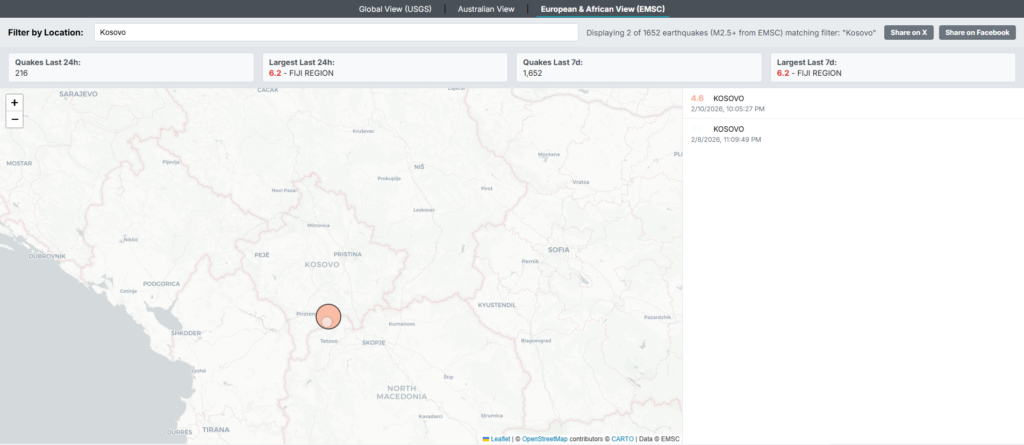Switch to Global View (USGS) tab
This screenshot has width=1024, height=445.
385,9
